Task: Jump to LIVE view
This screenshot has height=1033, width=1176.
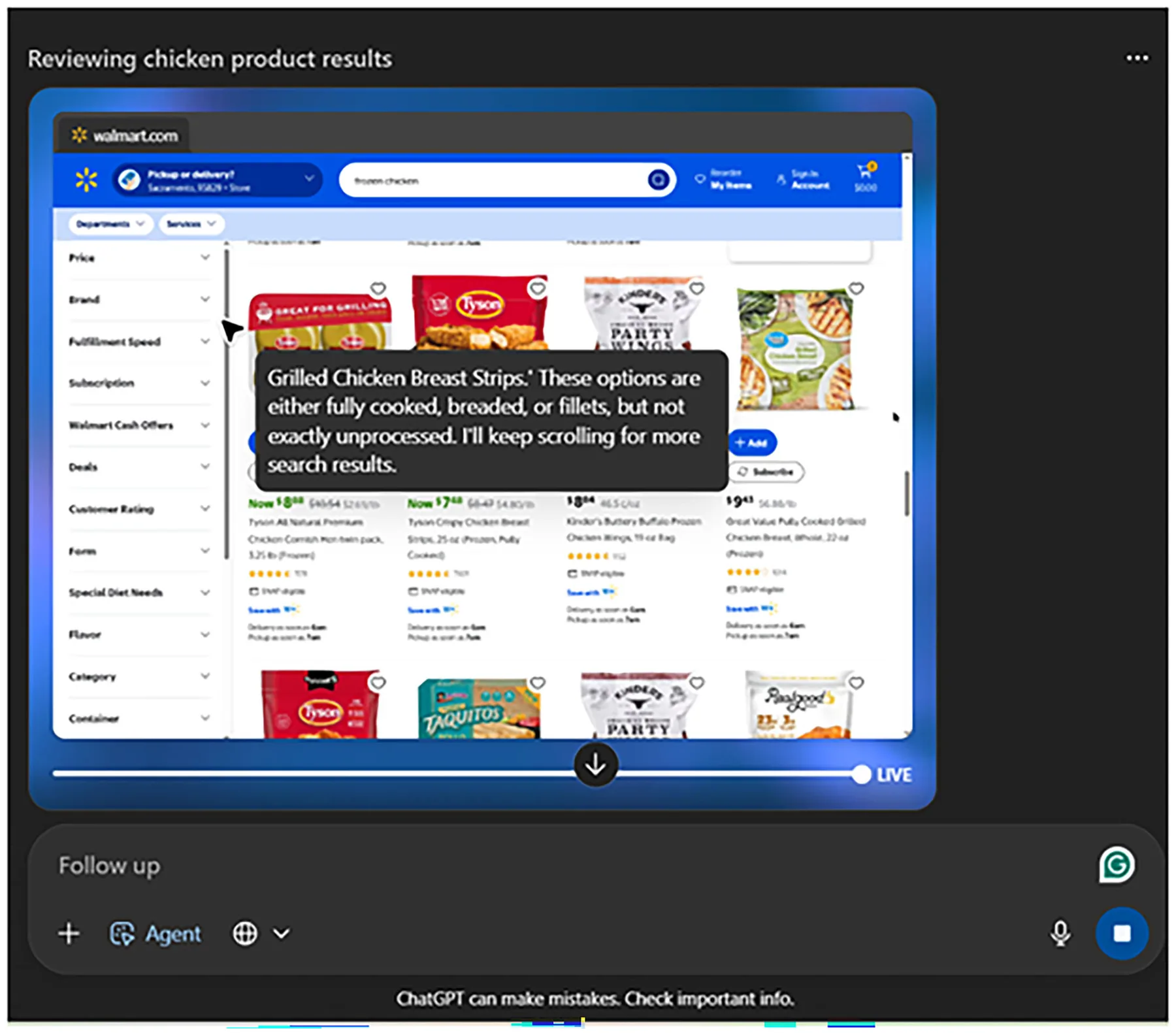Action: tap(894, 775)
